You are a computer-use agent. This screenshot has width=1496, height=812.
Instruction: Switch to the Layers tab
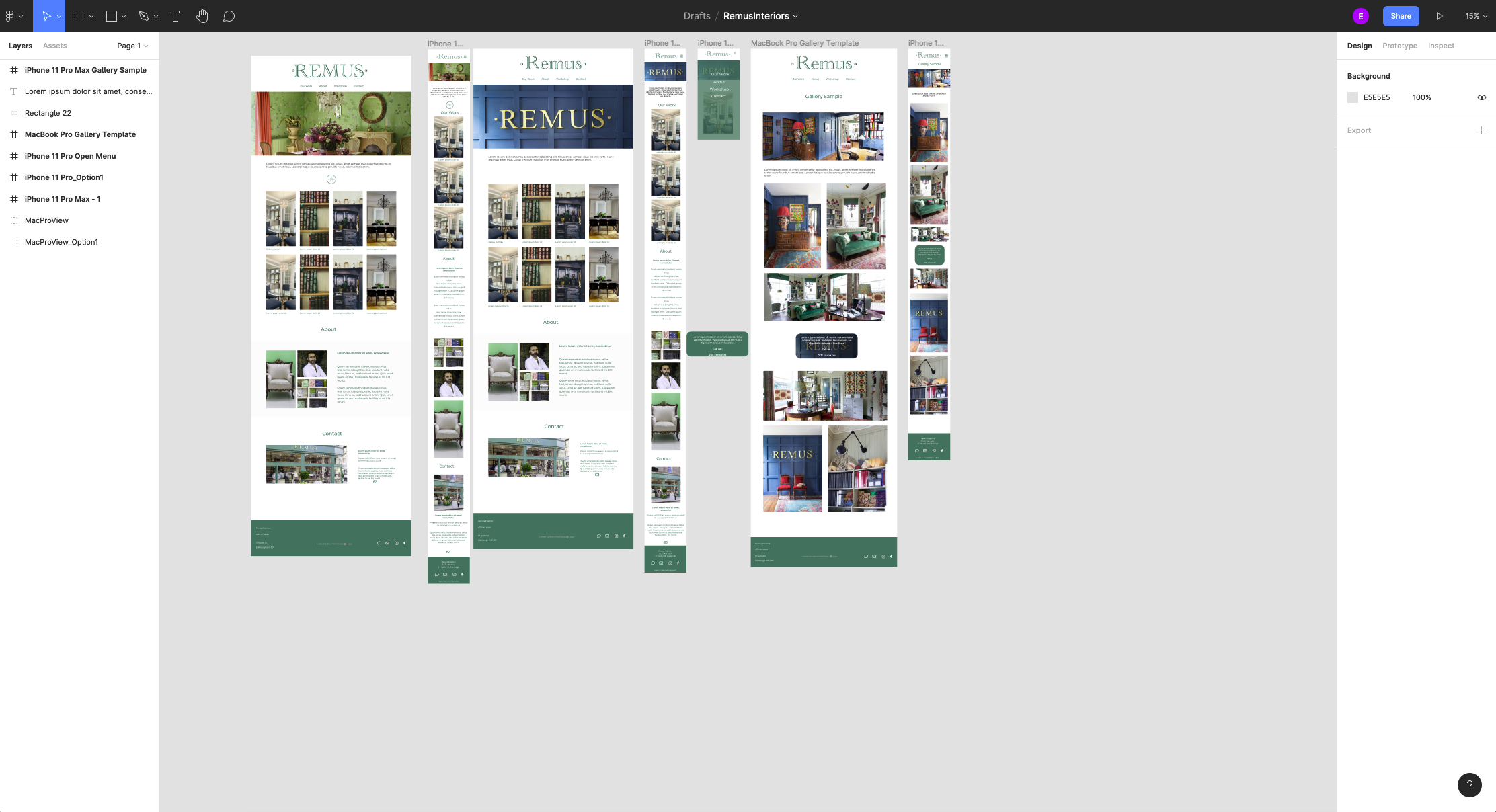(x=20, y=46)
